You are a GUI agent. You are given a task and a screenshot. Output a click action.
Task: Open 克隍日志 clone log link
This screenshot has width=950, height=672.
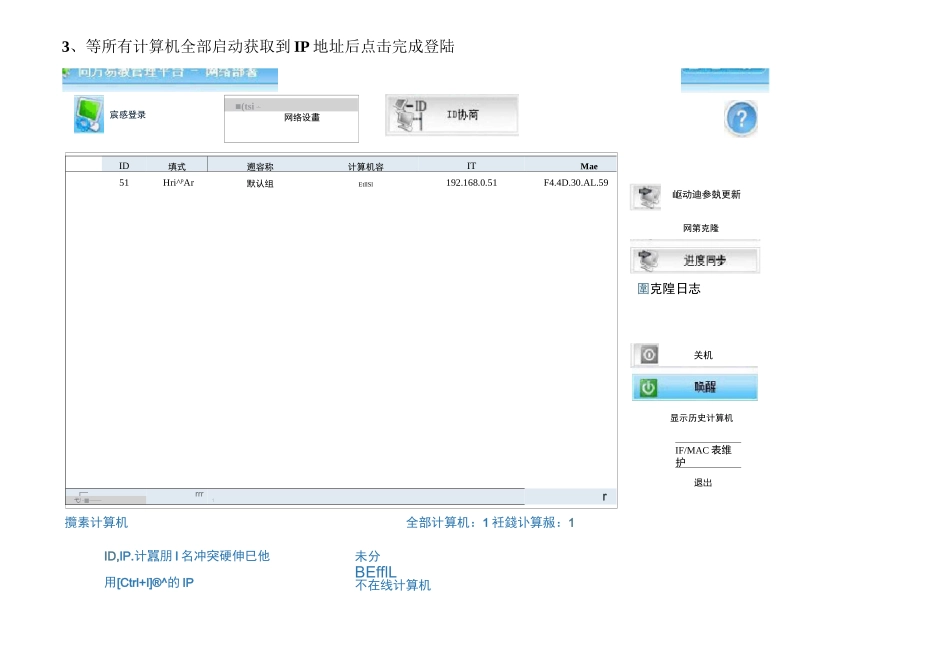point(675,288)
